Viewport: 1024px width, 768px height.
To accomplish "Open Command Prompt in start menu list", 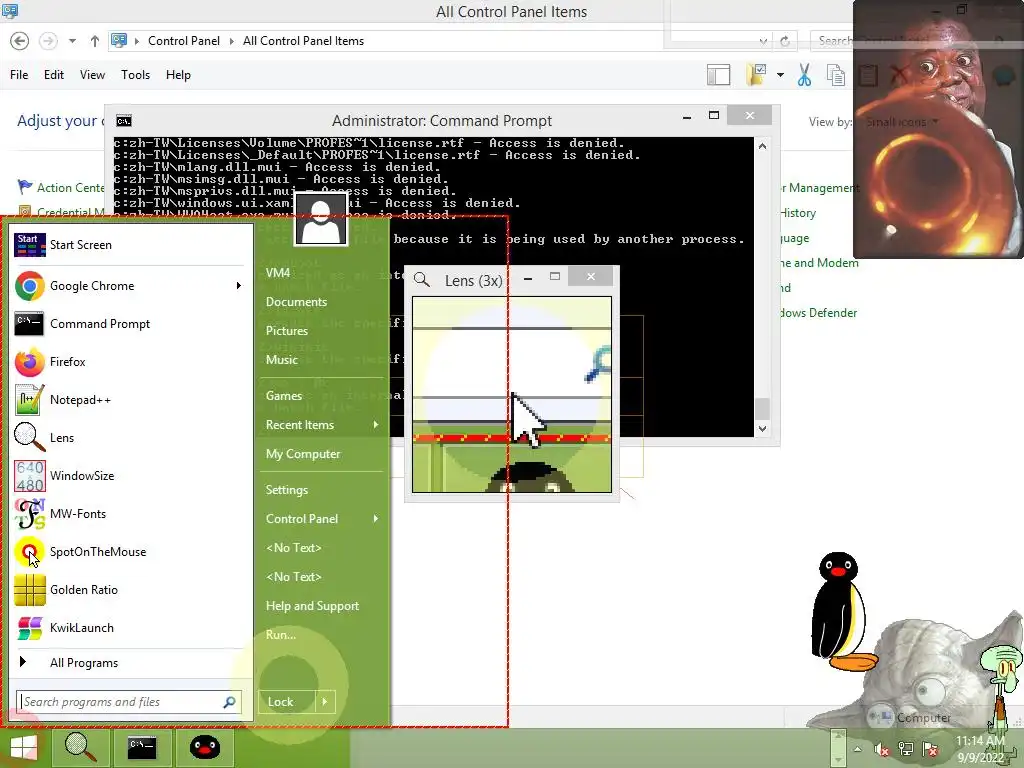I will (x=131, y=323).
